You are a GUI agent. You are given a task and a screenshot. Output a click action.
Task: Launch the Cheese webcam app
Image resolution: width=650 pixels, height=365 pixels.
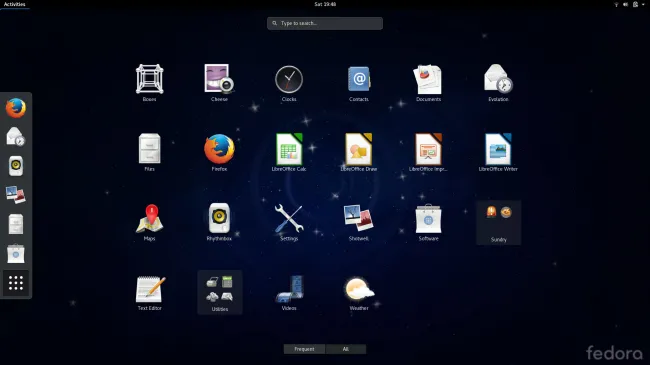(219, 82)
